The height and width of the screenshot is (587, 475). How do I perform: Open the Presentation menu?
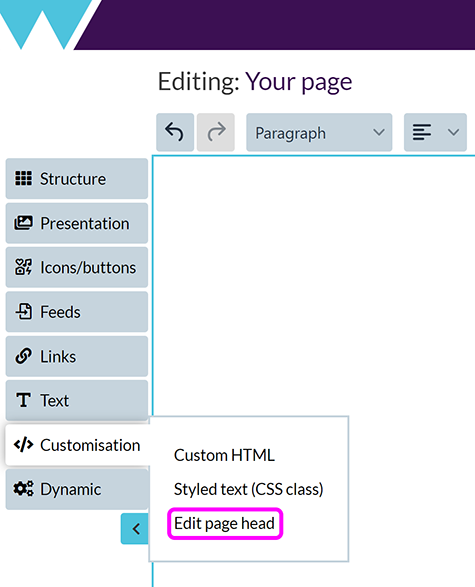click(x=77, y=223)
